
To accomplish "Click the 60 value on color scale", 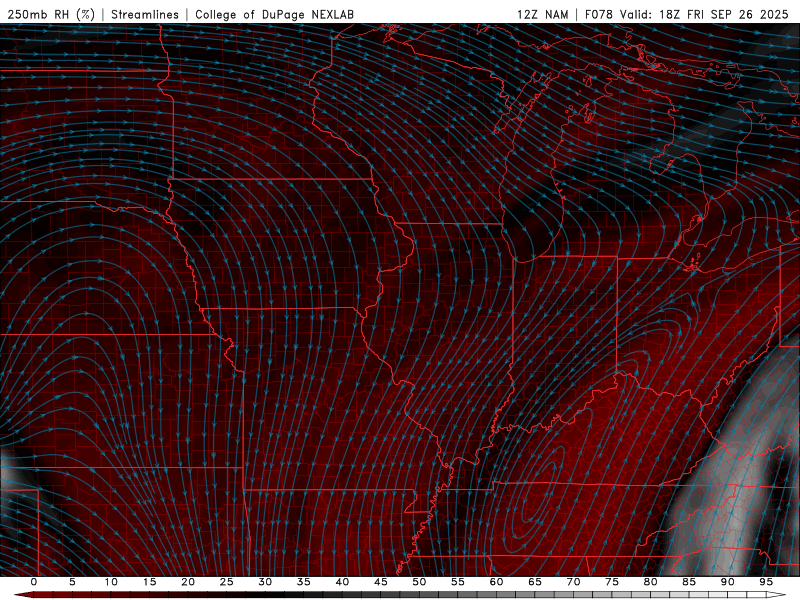I will [496, 582].
